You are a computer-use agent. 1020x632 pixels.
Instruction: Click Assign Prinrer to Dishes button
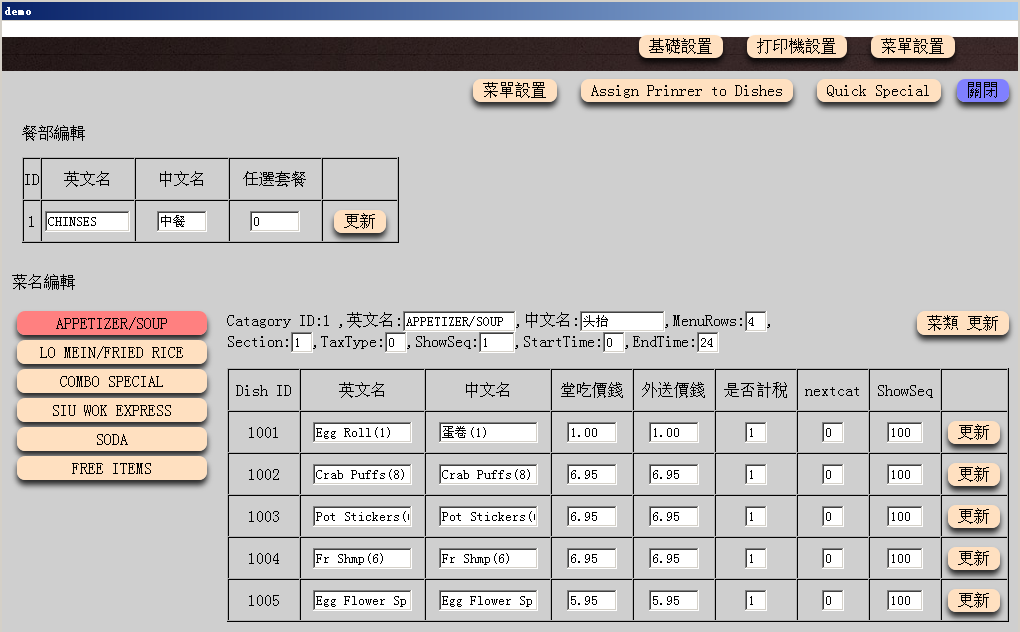click(686, 91)
